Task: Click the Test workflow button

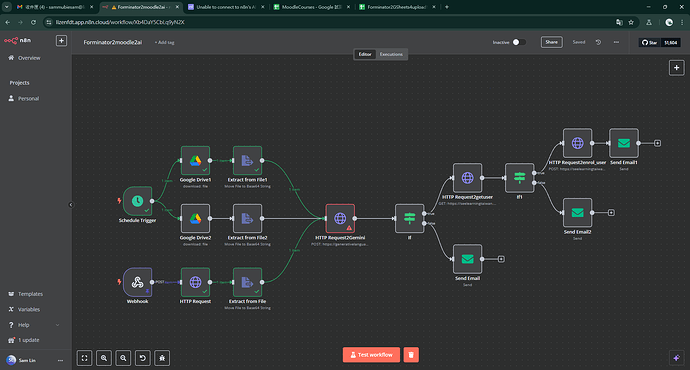Action: [371, 355]
